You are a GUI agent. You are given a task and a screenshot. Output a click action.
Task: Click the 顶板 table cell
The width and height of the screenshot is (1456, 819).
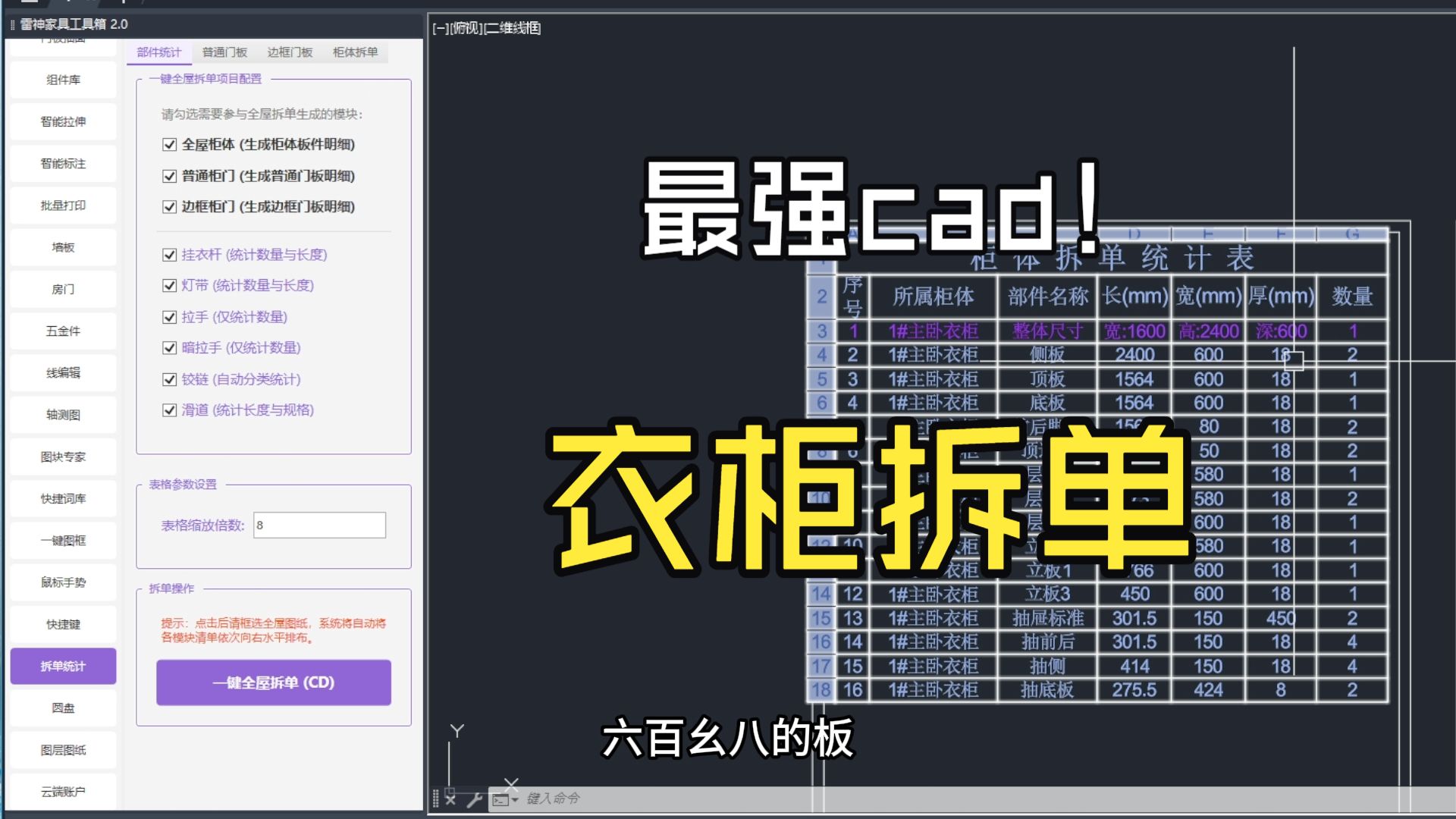tap(1047, 379)
